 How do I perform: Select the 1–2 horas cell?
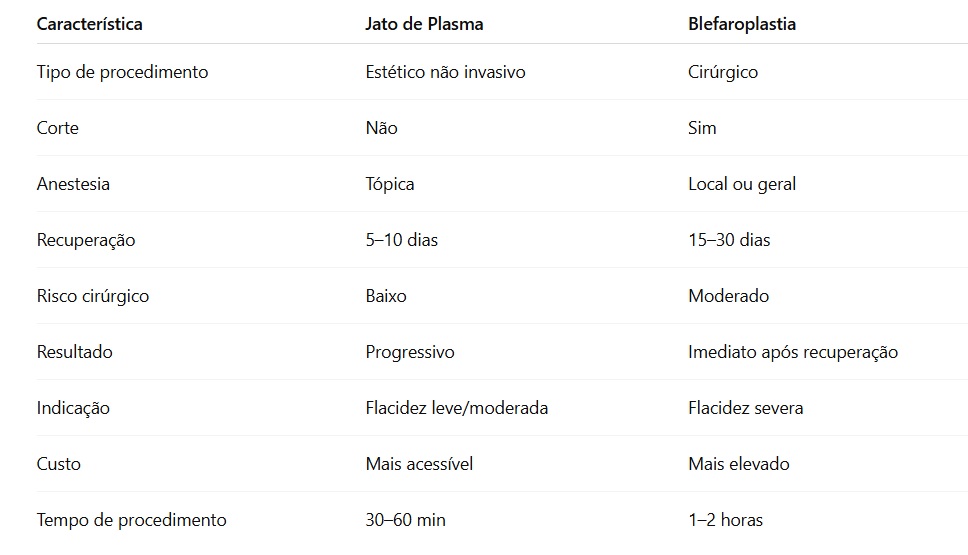pos(725,520)
